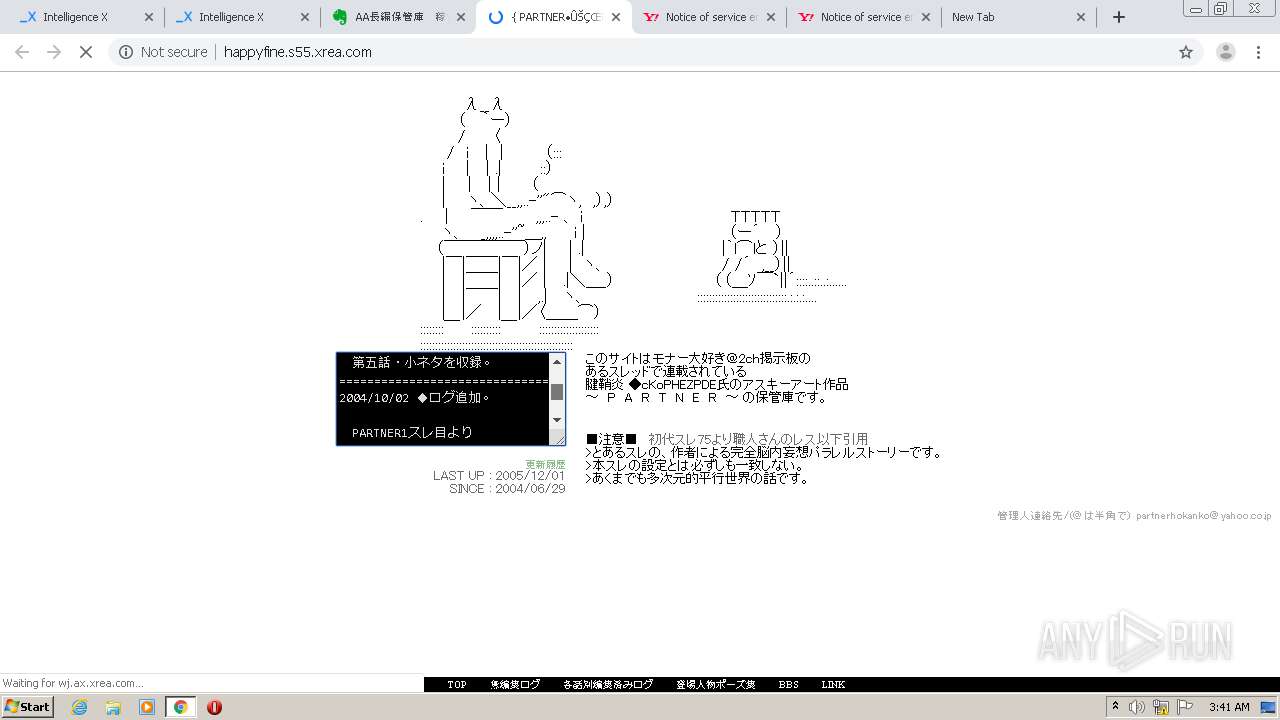Open the Chrome three-dot menu
This screenshot has height=720, width=1280.
click(1259, 52)
